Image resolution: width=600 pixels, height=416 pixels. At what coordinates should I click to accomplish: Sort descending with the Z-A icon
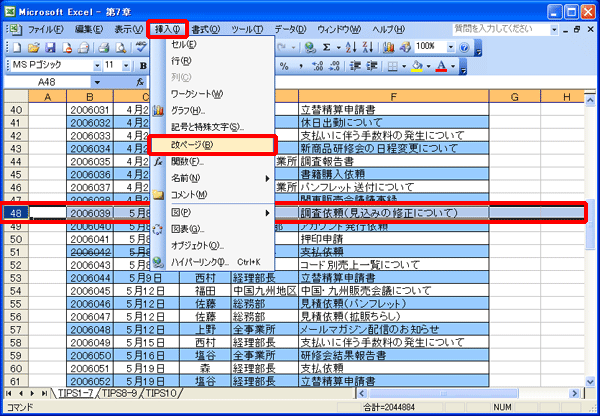click(368, 47)
